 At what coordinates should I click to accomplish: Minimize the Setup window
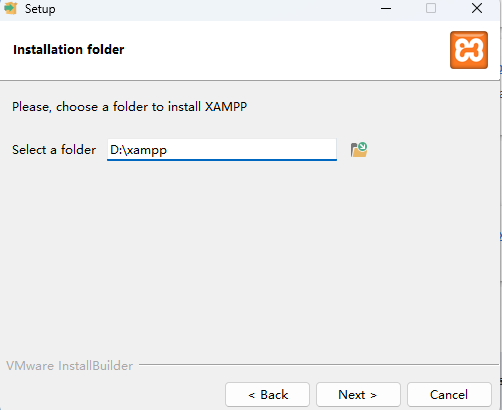coord(386,8)
